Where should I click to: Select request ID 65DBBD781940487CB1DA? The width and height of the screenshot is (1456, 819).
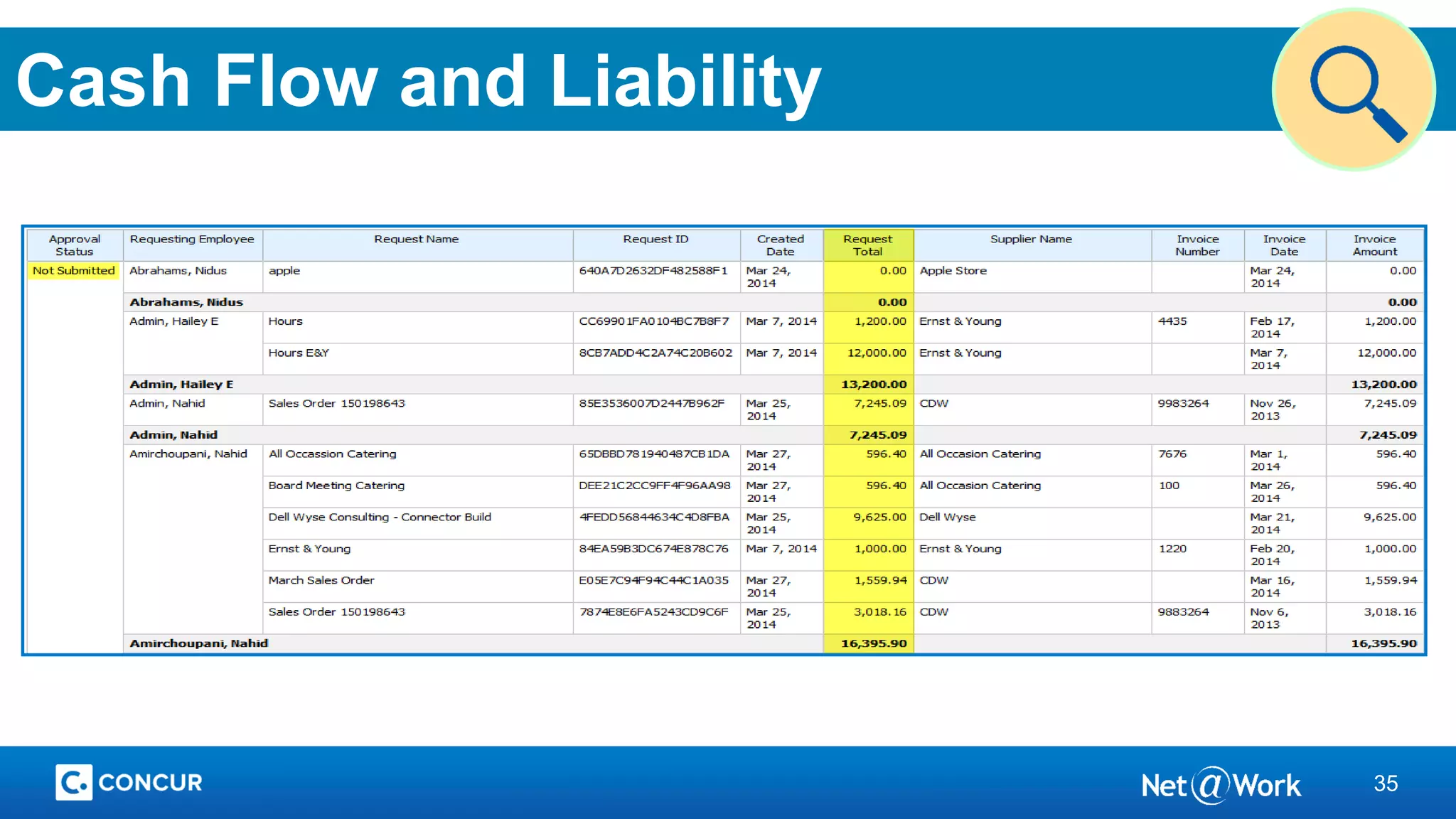[x=654, y=454]
